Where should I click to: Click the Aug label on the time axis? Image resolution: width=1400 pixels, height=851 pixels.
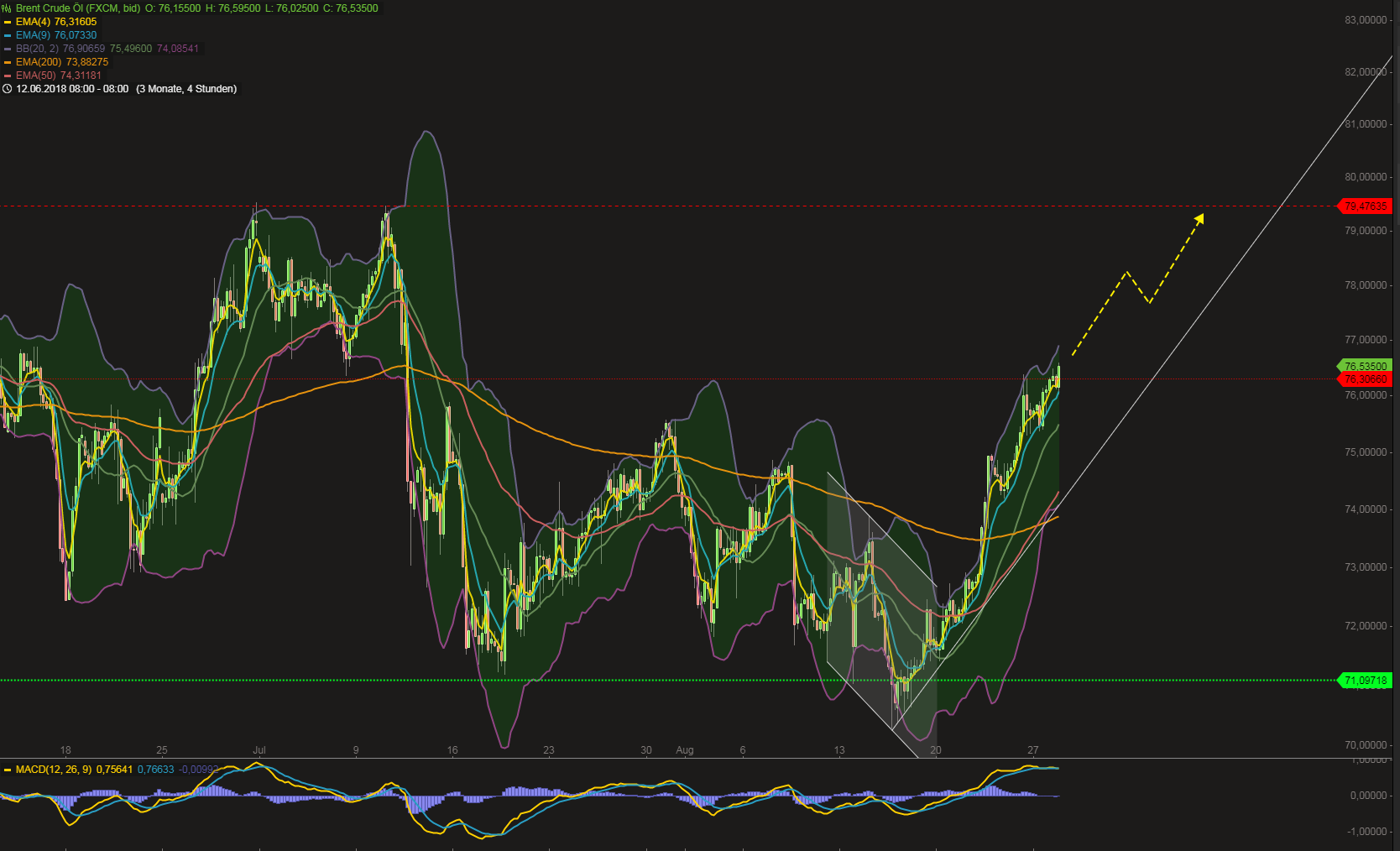[686, 750]
